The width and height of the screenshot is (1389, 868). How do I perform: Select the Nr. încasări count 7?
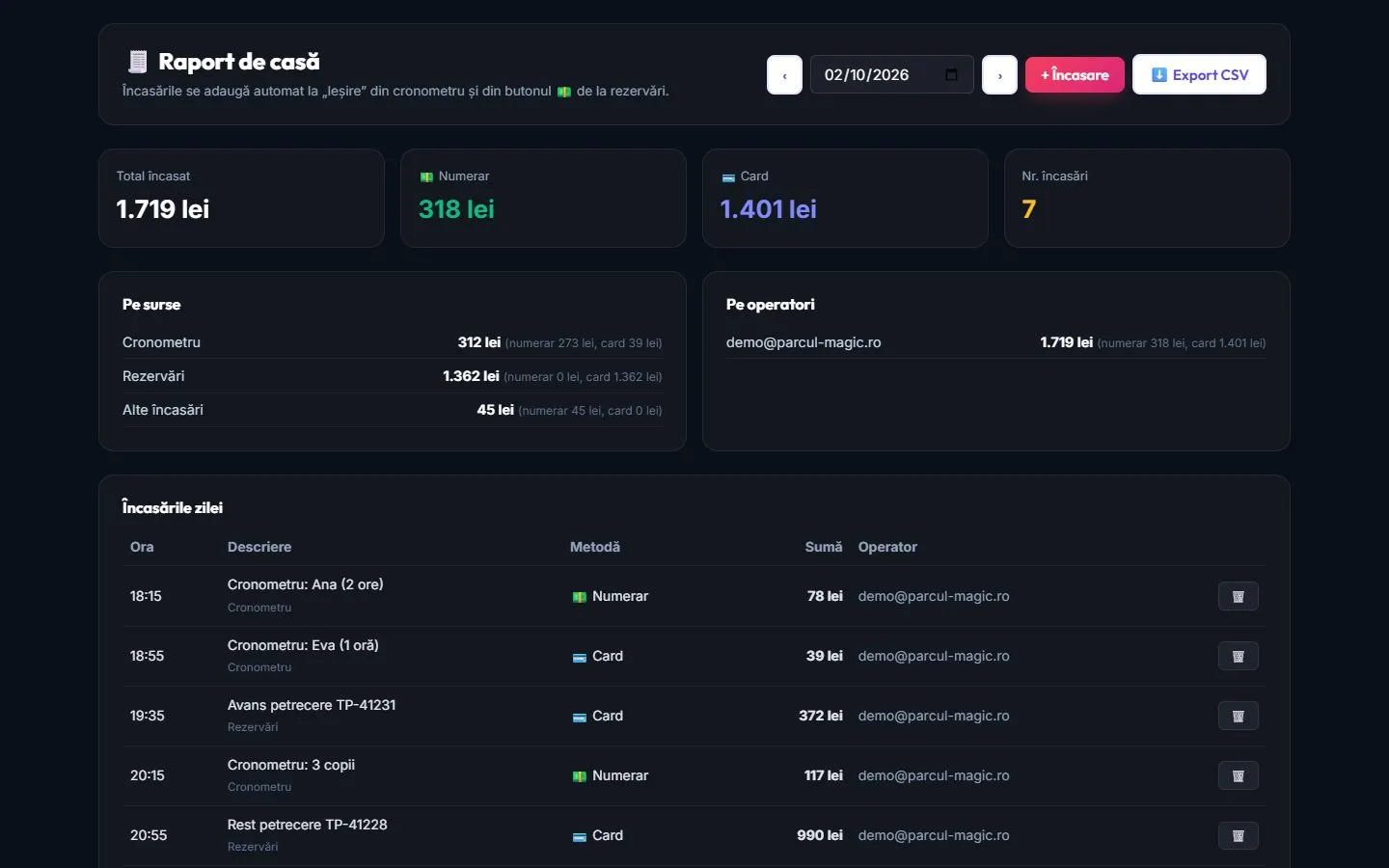pyautogui.click(x=1028, y=209)
